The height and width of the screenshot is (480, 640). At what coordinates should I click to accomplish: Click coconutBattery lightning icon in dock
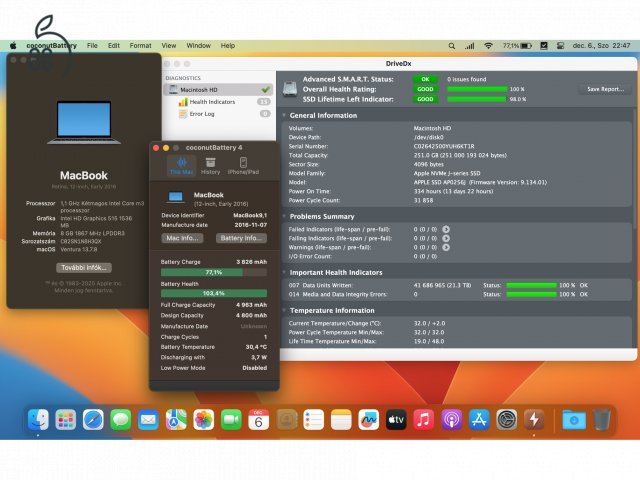point(534,420)
